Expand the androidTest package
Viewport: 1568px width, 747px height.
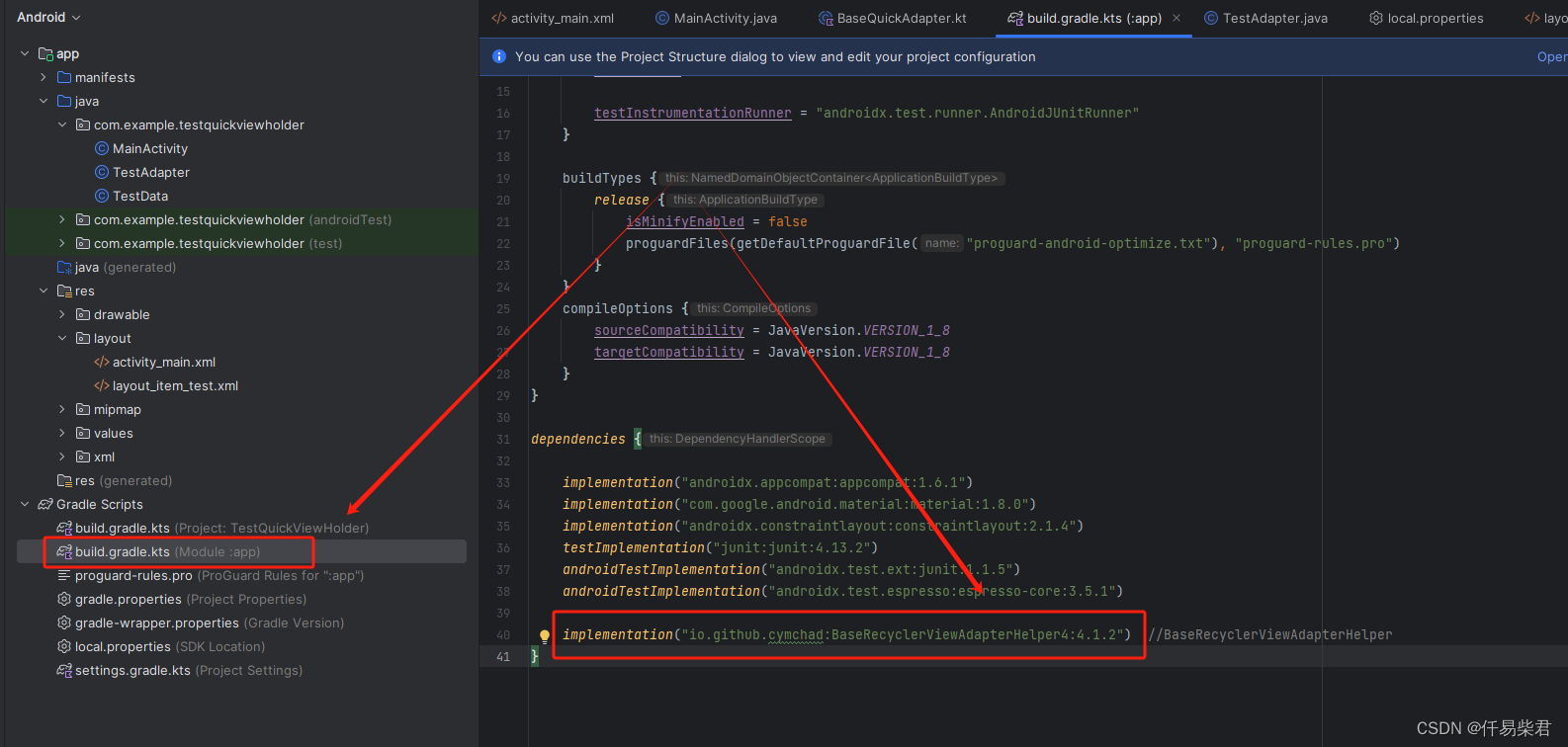tap(62, 219)
